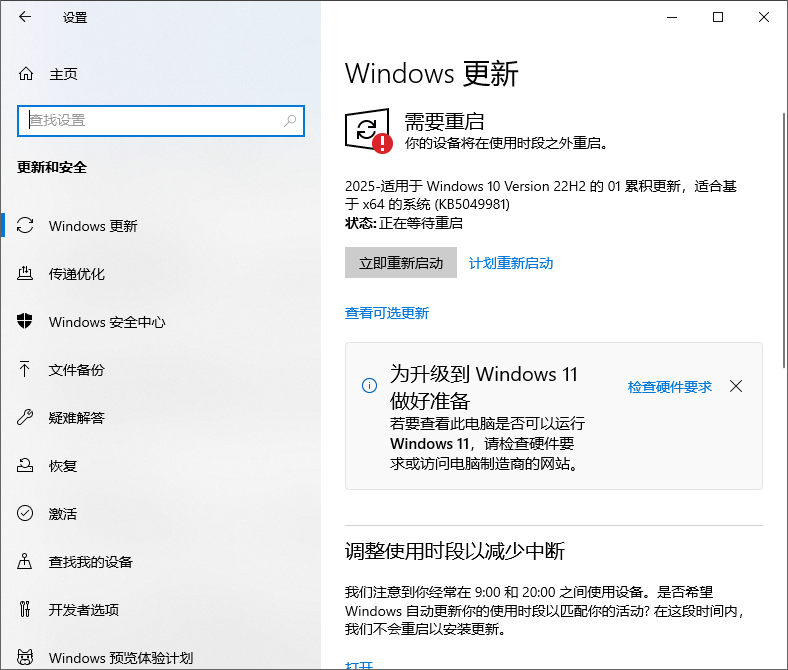The height and width of the screenshot is (670, 788).
Task: Select the Windows 更新 sync icon
Action: 25,225
